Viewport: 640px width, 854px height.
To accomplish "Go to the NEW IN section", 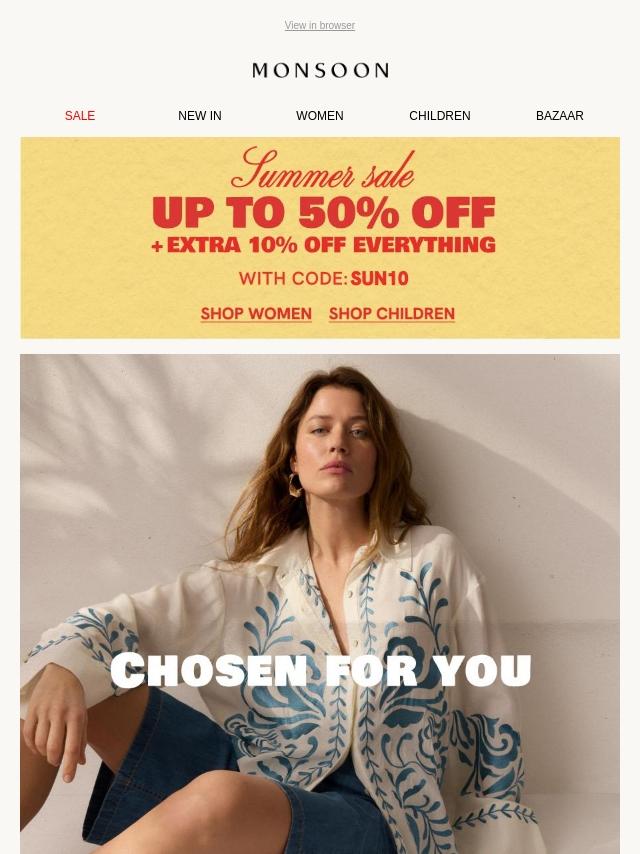I will pos(200,115).
